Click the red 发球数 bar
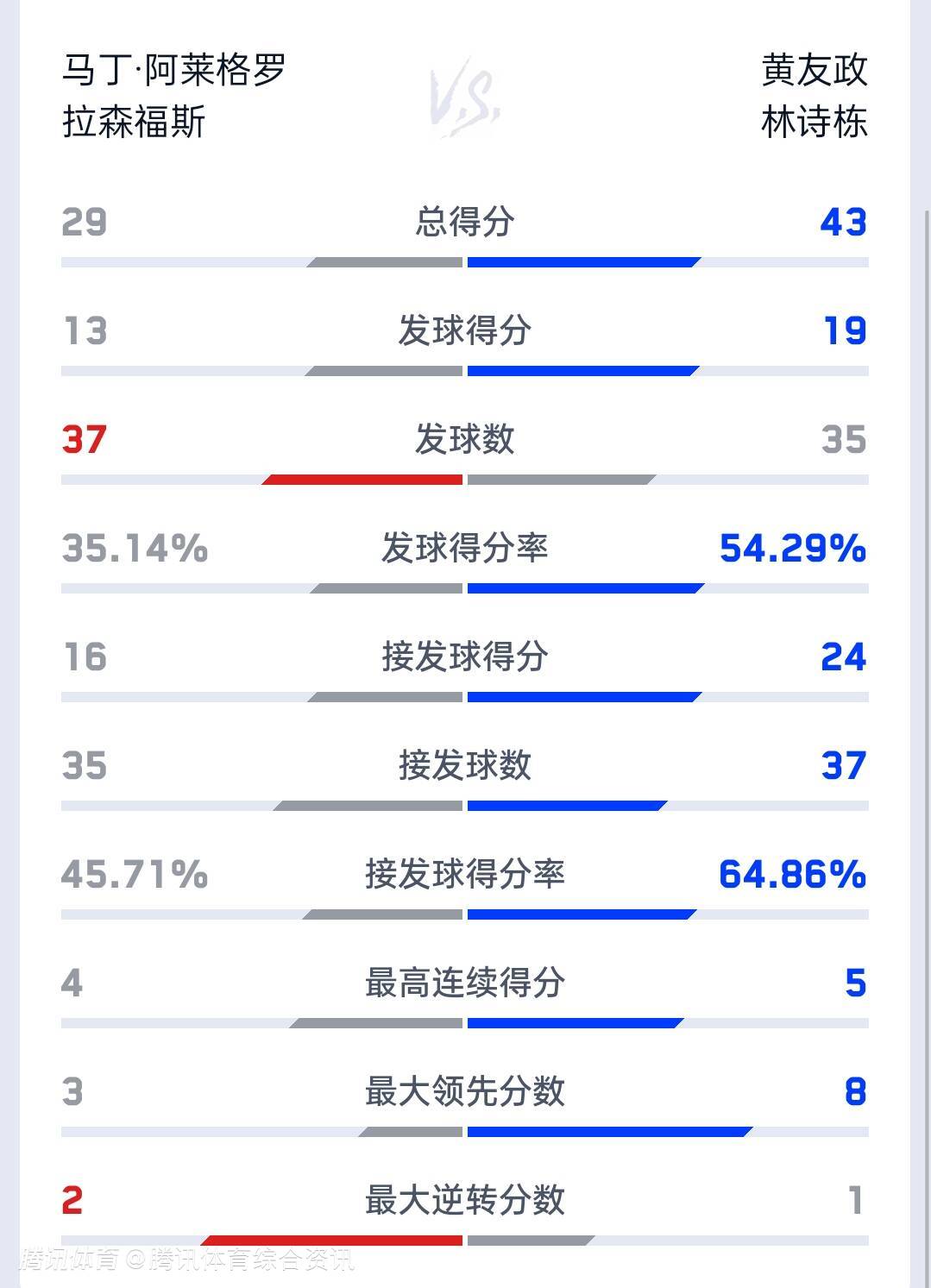Image resolution: width=931 pixels, height=1288 pixels. [x=363, y=480]
